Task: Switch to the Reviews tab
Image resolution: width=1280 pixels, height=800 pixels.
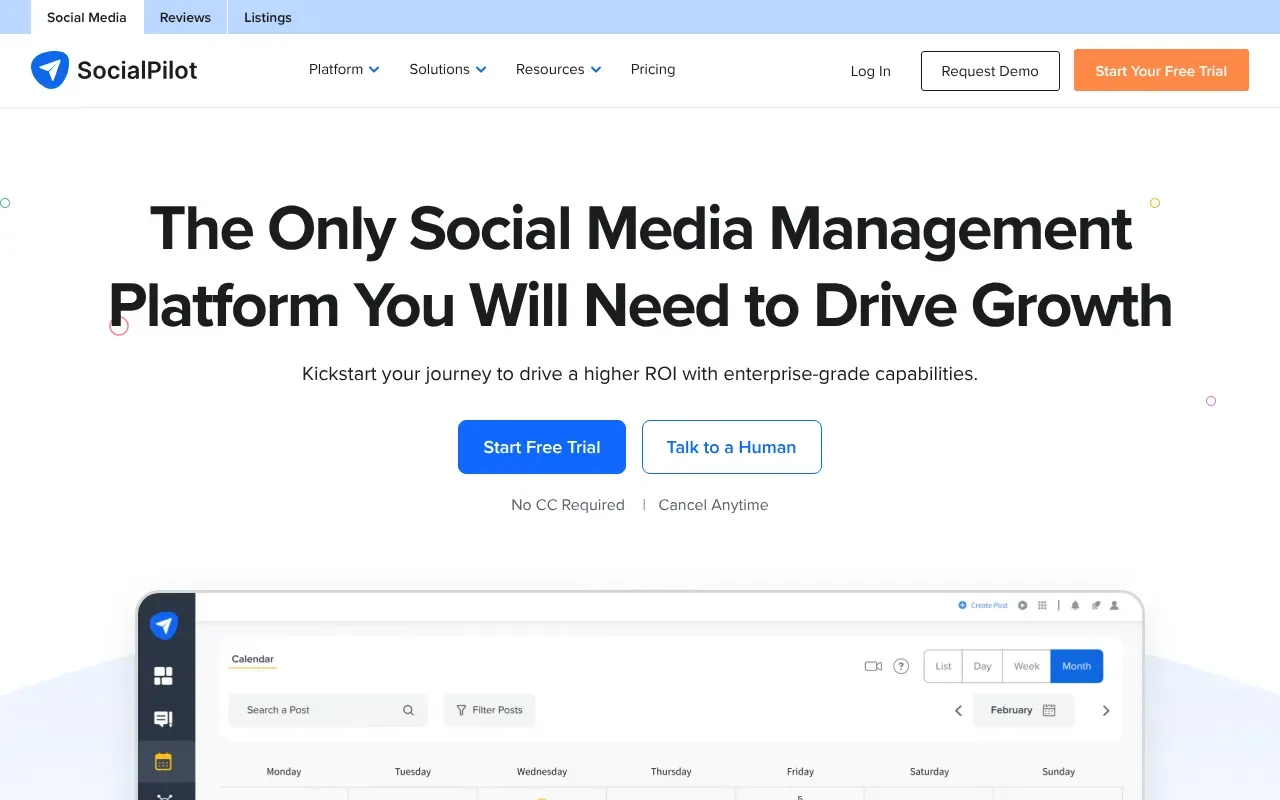Action: (184, 17)
